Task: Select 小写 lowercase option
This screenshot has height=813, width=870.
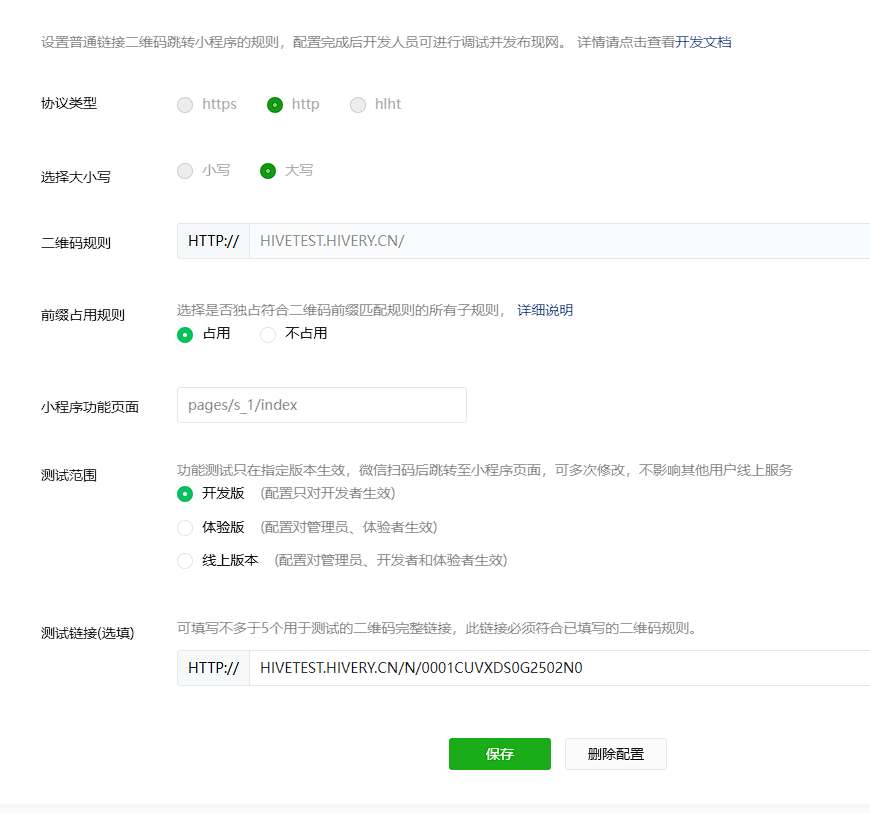Action: 185,170
